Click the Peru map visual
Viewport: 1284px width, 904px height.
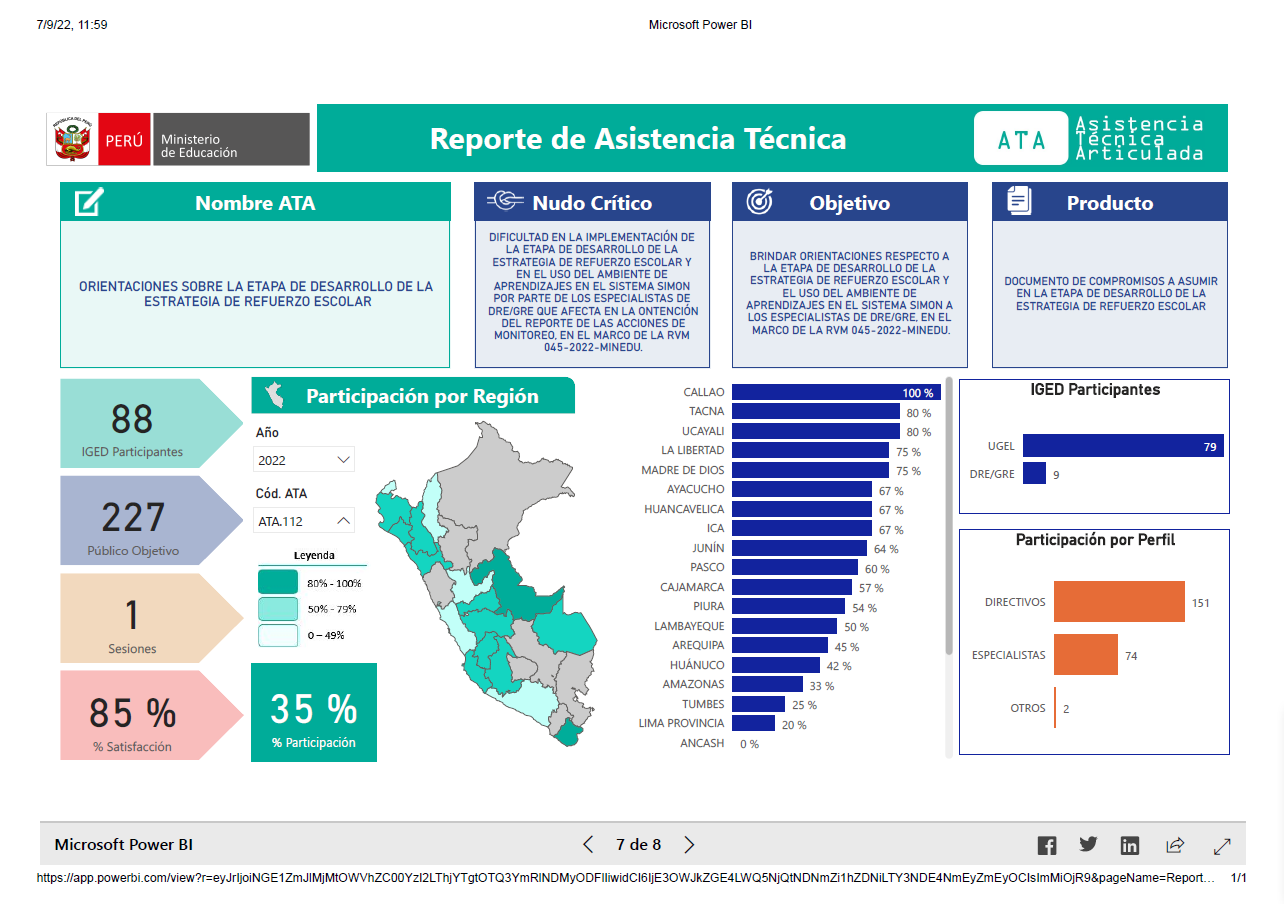tap(488, 582)
